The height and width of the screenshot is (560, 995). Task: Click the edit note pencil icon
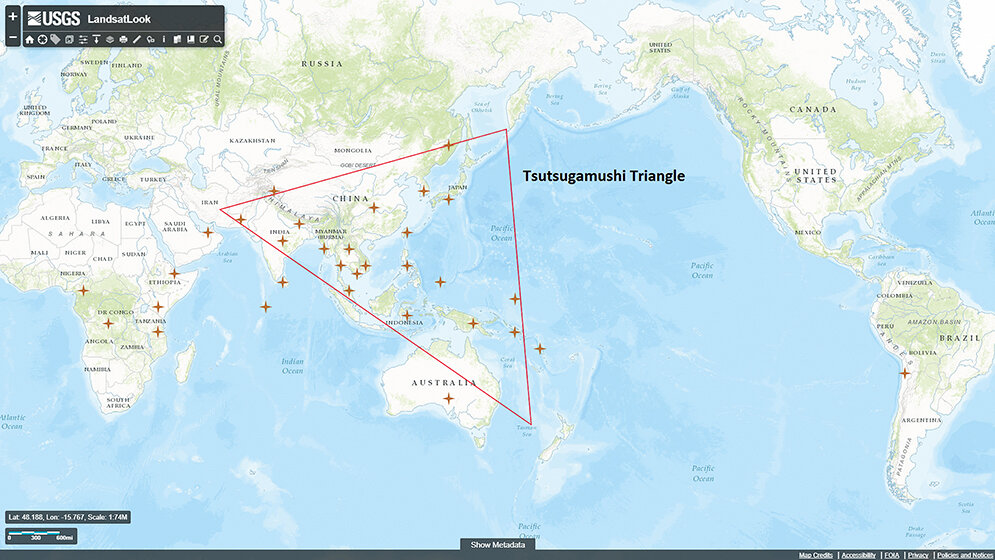[204, 39]
